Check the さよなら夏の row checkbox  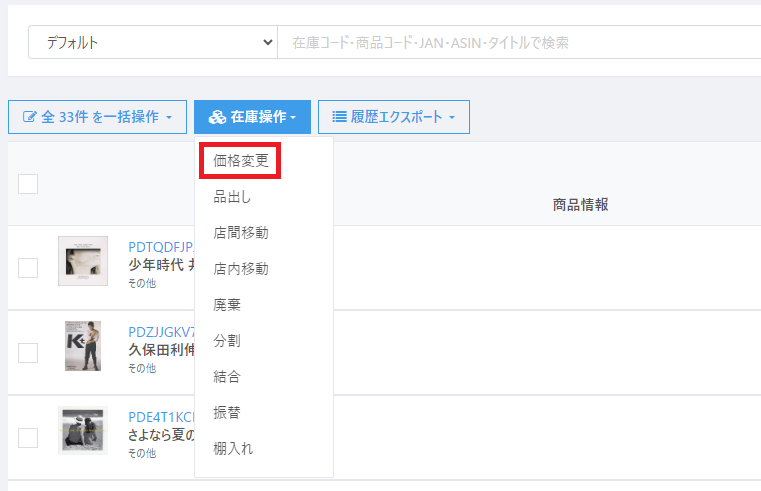coord(28,438)
